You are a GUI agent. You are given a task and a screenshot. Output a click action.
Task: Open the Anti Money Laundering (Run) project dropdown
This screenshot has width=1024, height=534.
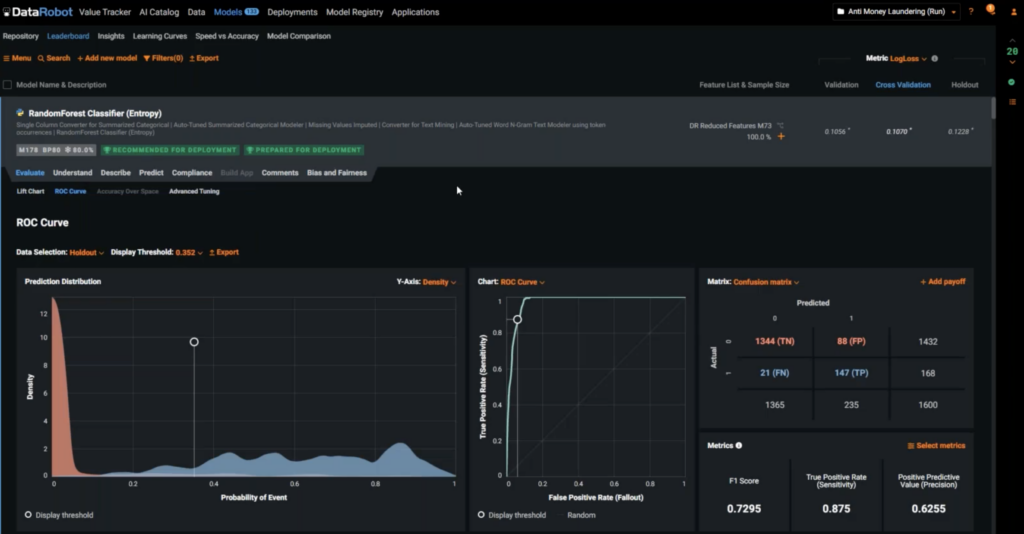[896, 12]
